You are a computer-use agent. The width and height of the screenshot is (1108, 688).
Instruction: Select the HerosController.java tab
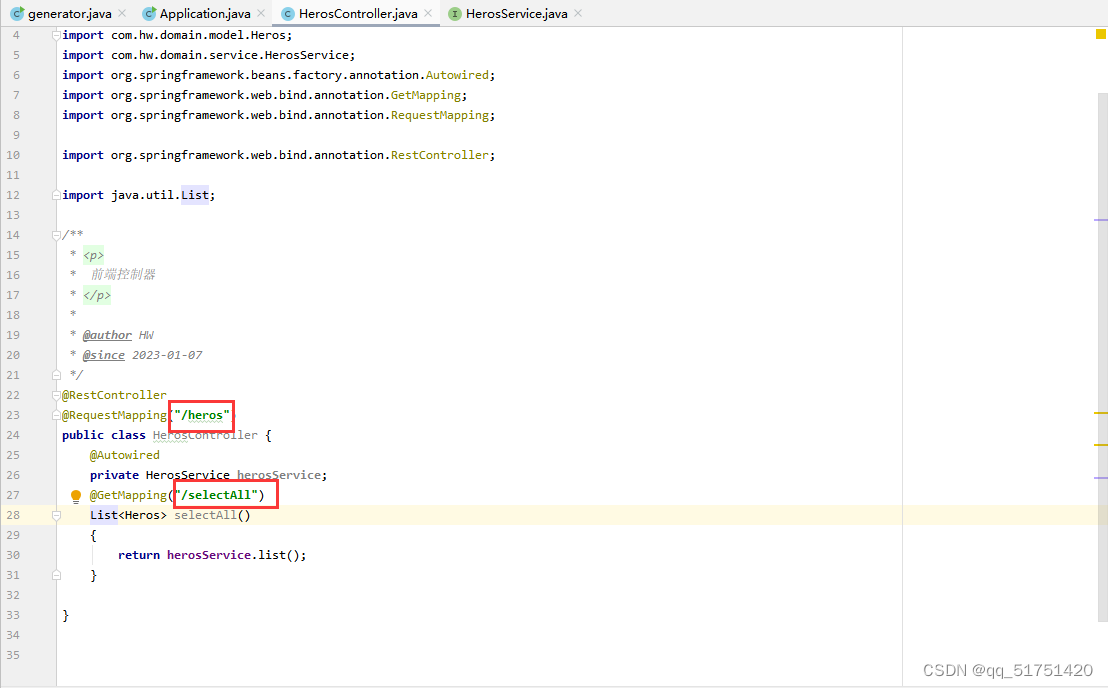[x=358, y=13]
